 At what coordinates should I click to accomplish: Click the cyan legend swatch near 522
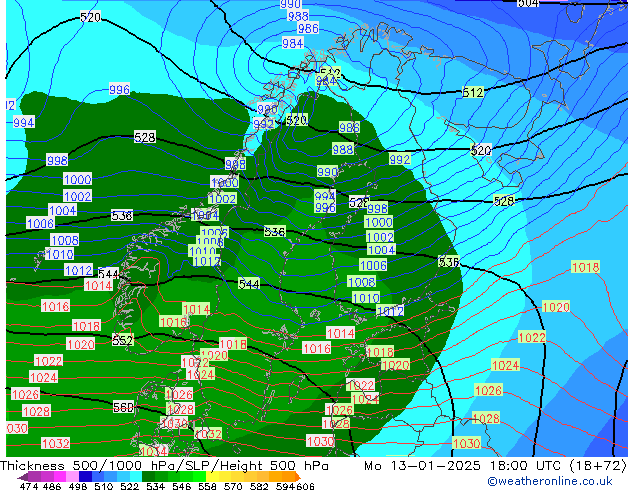136,476
